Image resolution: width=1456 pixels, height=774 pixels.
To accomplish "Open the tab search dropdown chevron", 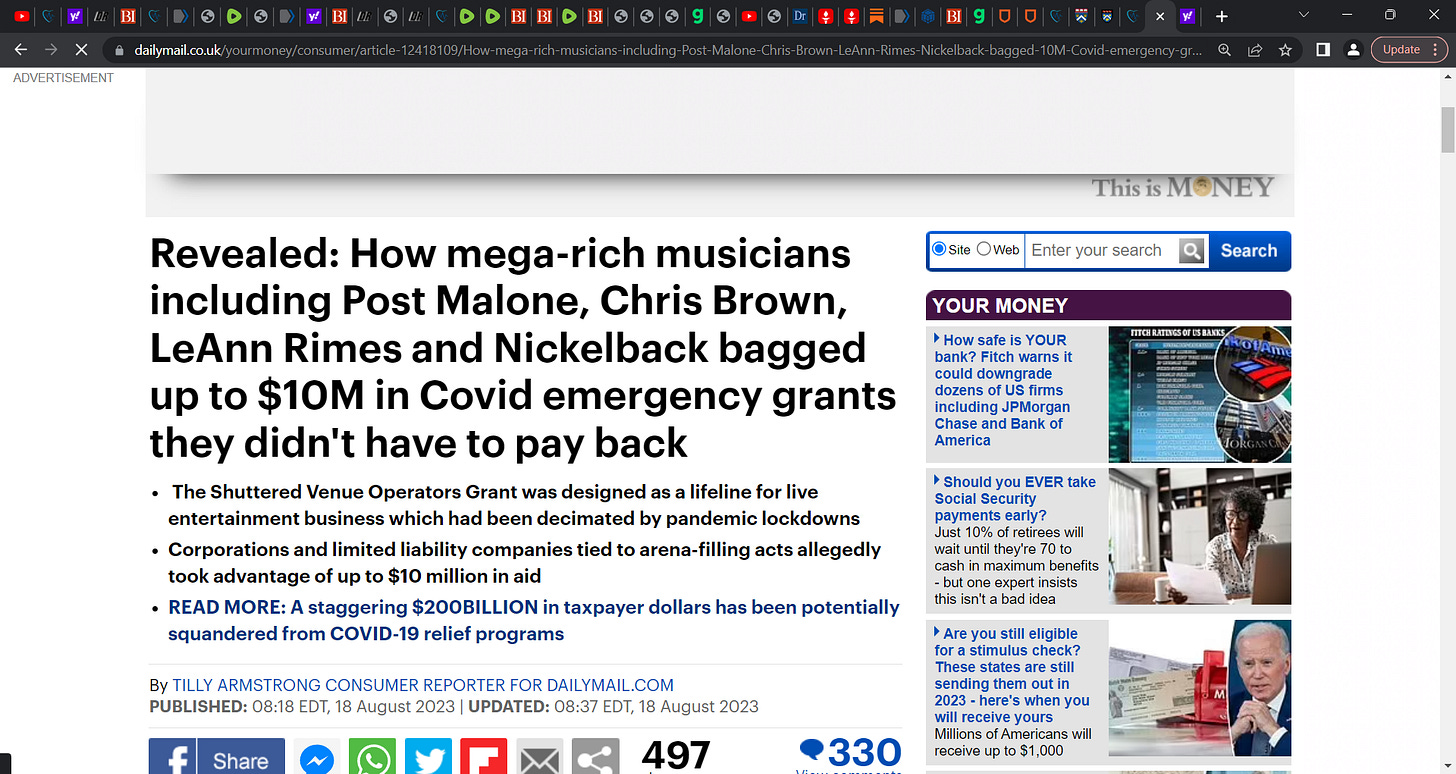I will pyautogui.click(x=1303, y=15).
